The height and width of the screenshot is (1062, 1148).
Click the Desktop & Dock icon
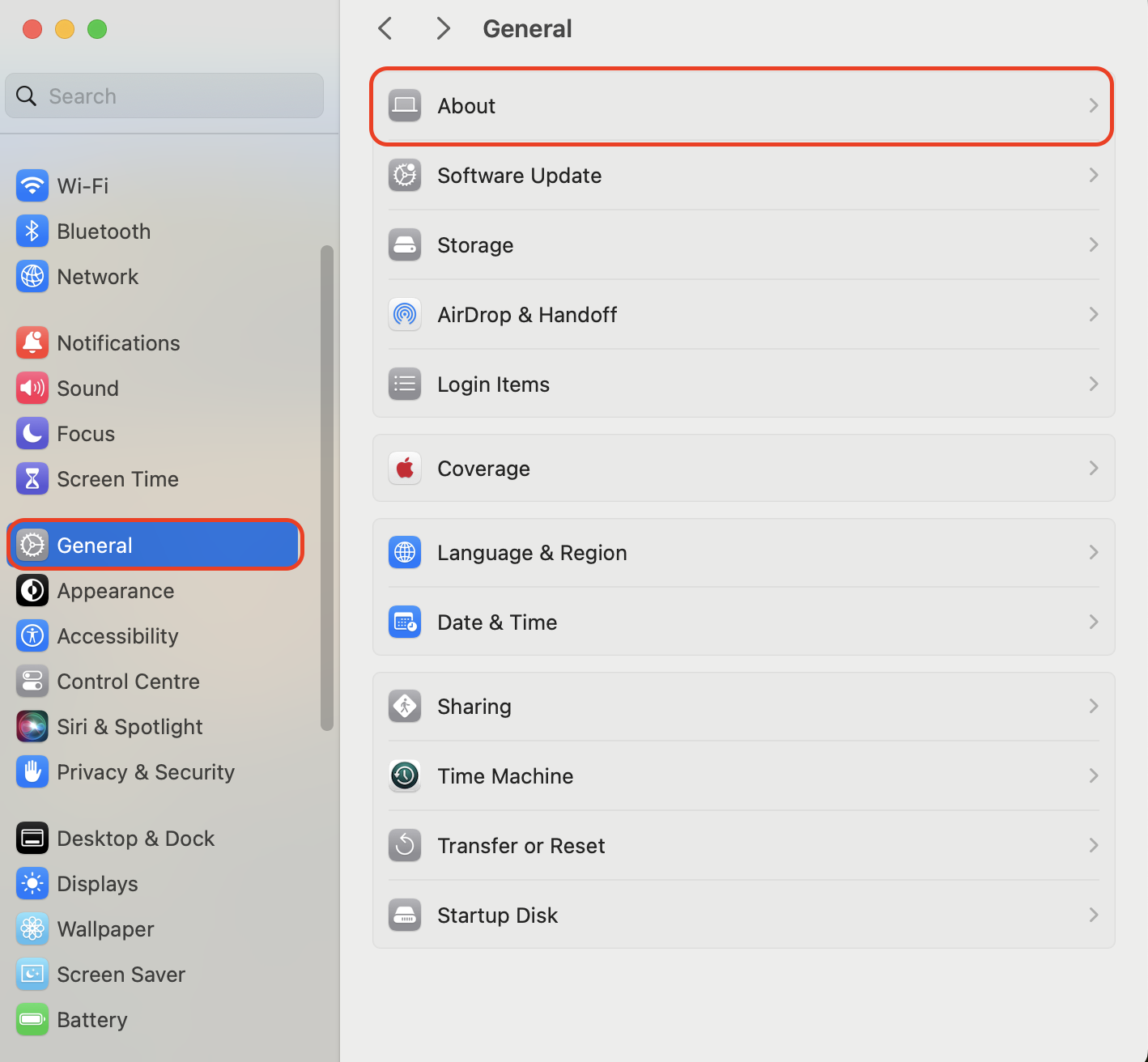pyautogui.click(x=32, y=839)
